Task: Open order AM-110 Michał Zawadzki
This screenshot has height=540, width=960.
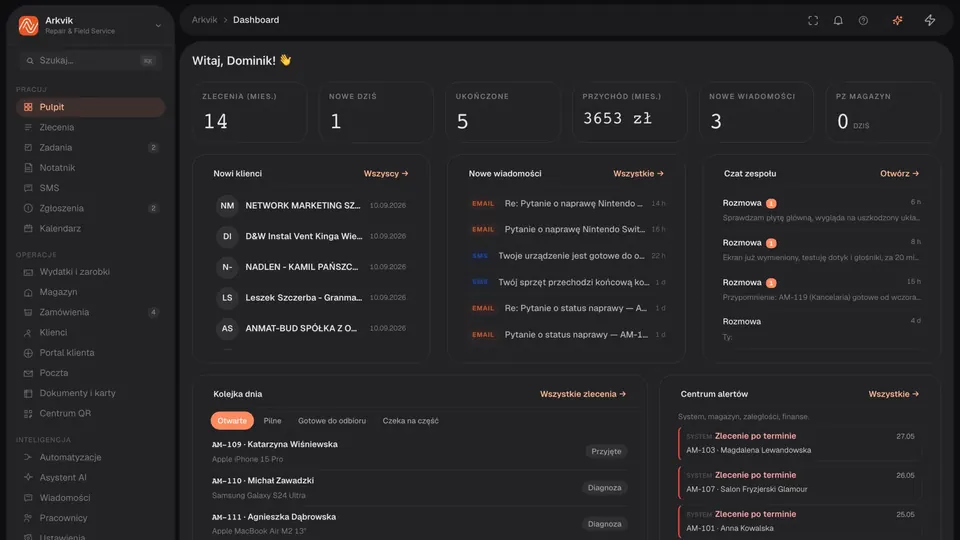Action: pos(419,488)
